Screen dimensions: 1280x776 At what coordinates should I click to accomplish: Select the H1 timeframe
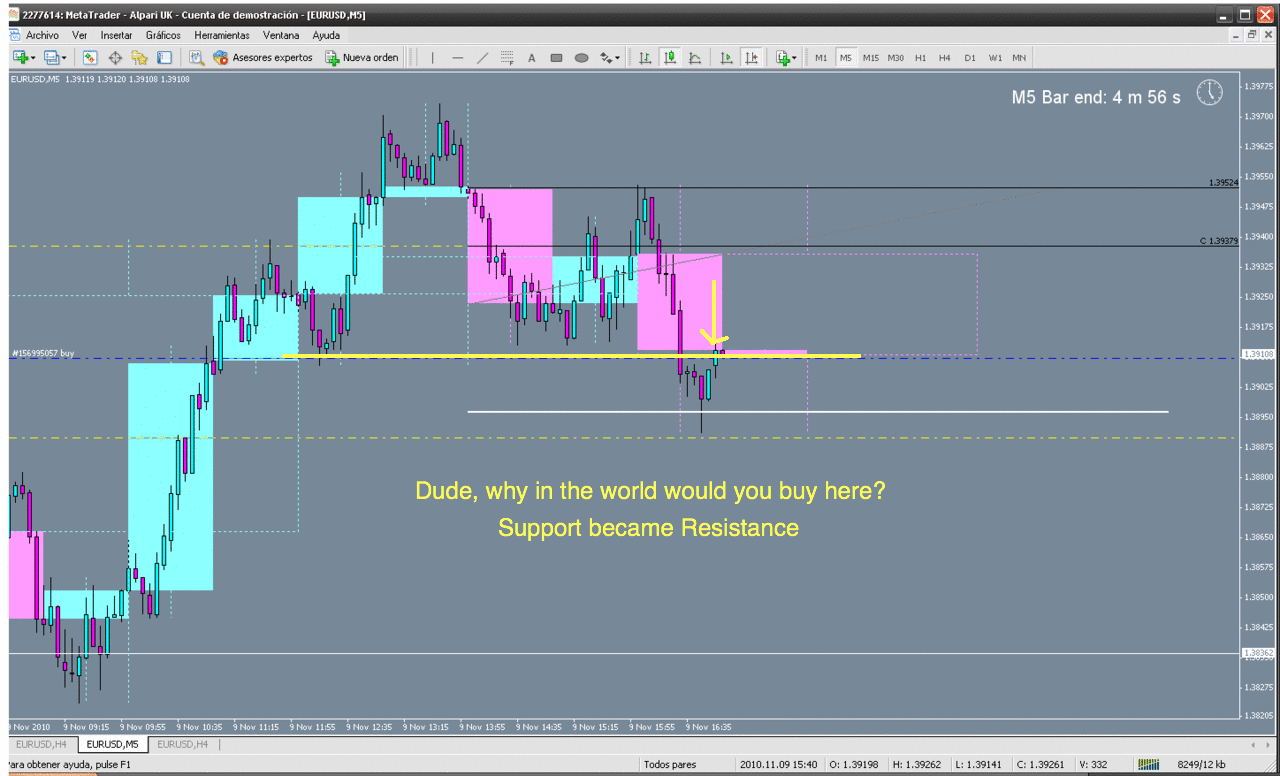pyautogui.click(x=921, y=58)
